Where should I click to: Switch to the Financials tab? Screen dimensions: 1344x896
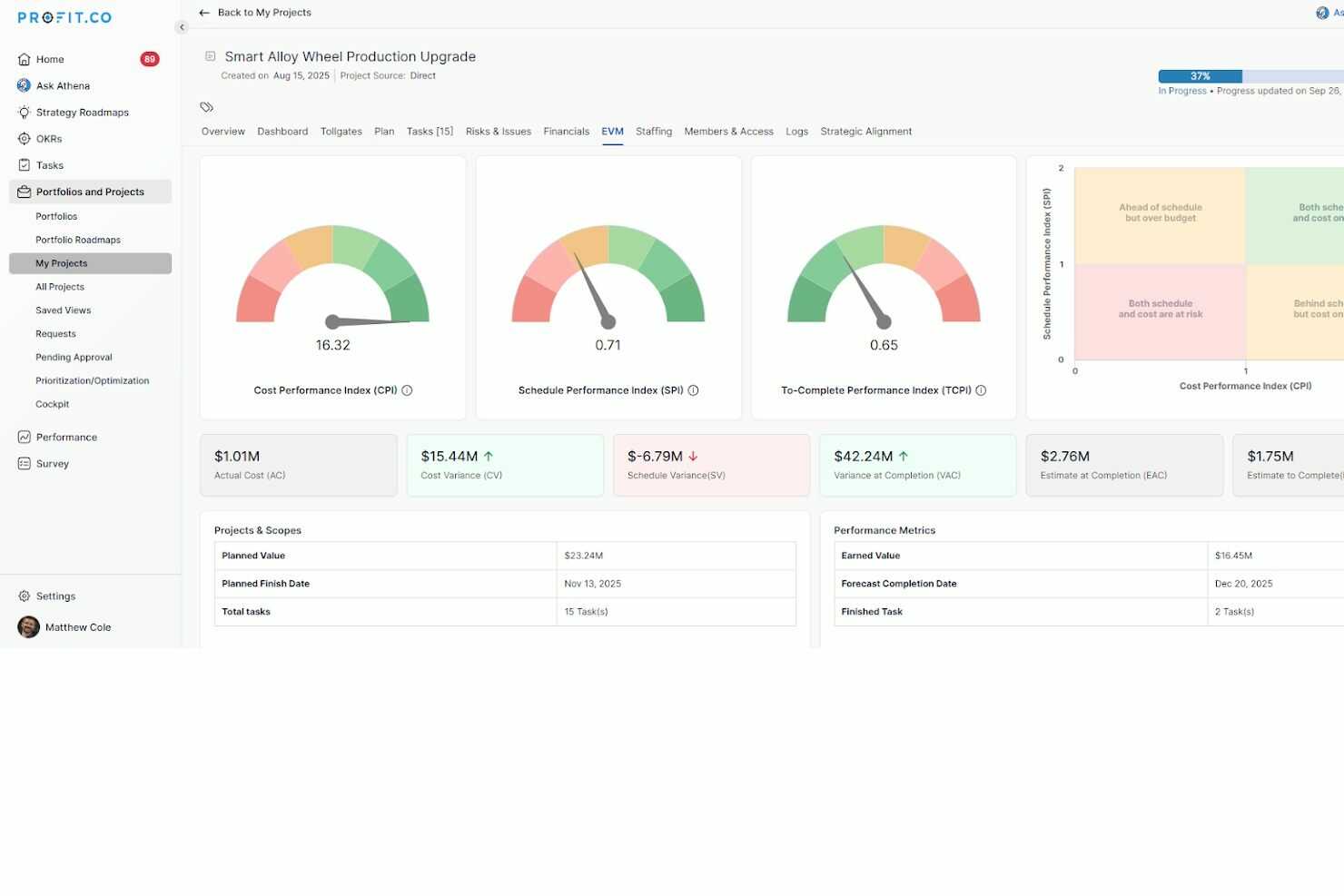click(566, 132)
